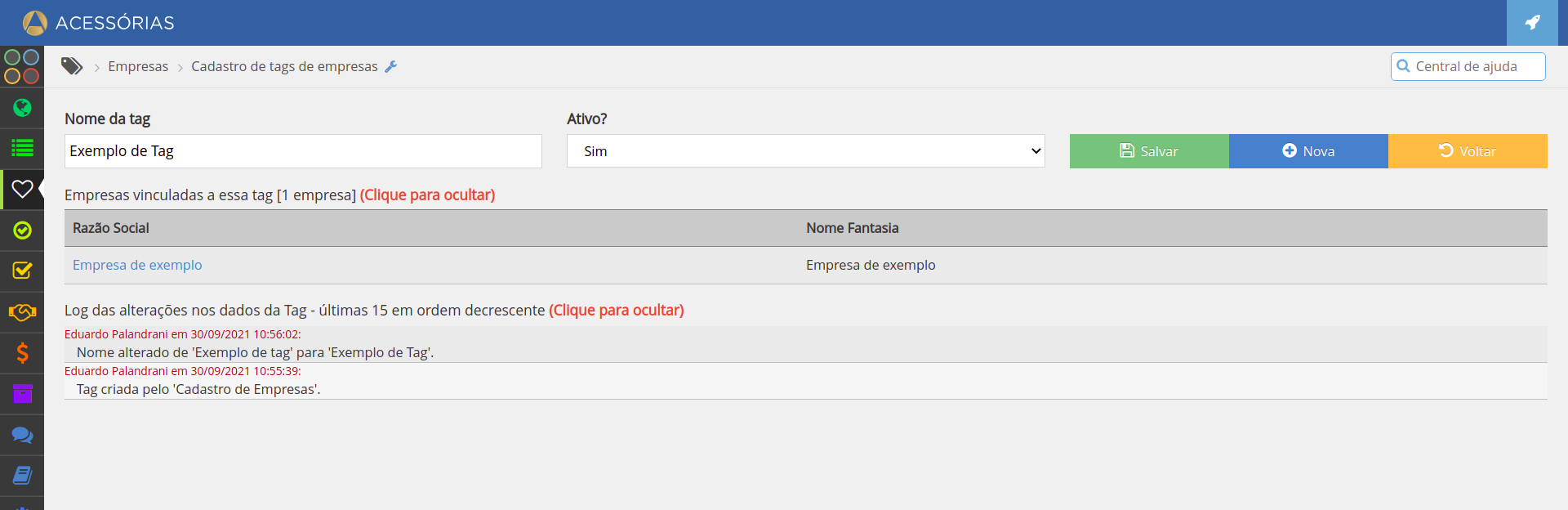
Task: Open the dollar sign financial icon
Action: [x=22, y=353]
